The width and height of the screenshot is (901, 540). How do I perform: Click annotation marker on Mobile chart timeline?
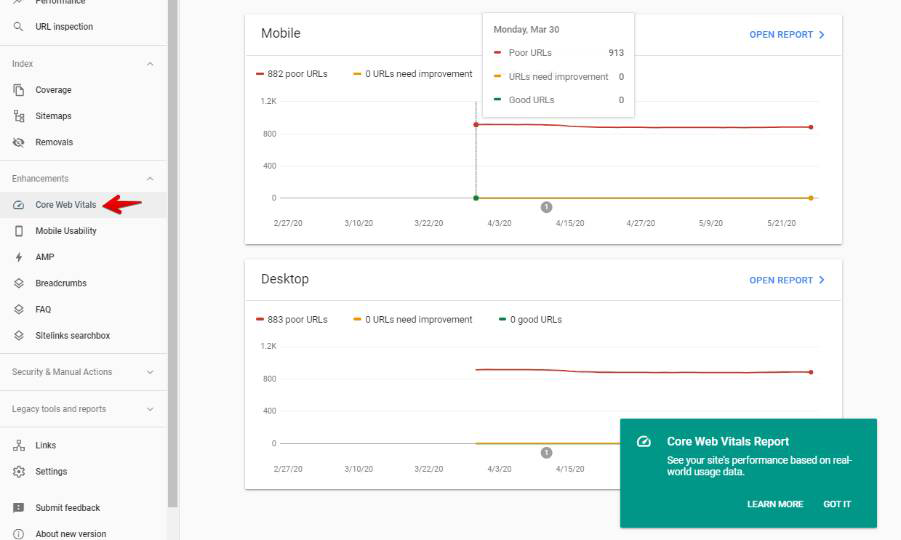(x=546, y=207)
